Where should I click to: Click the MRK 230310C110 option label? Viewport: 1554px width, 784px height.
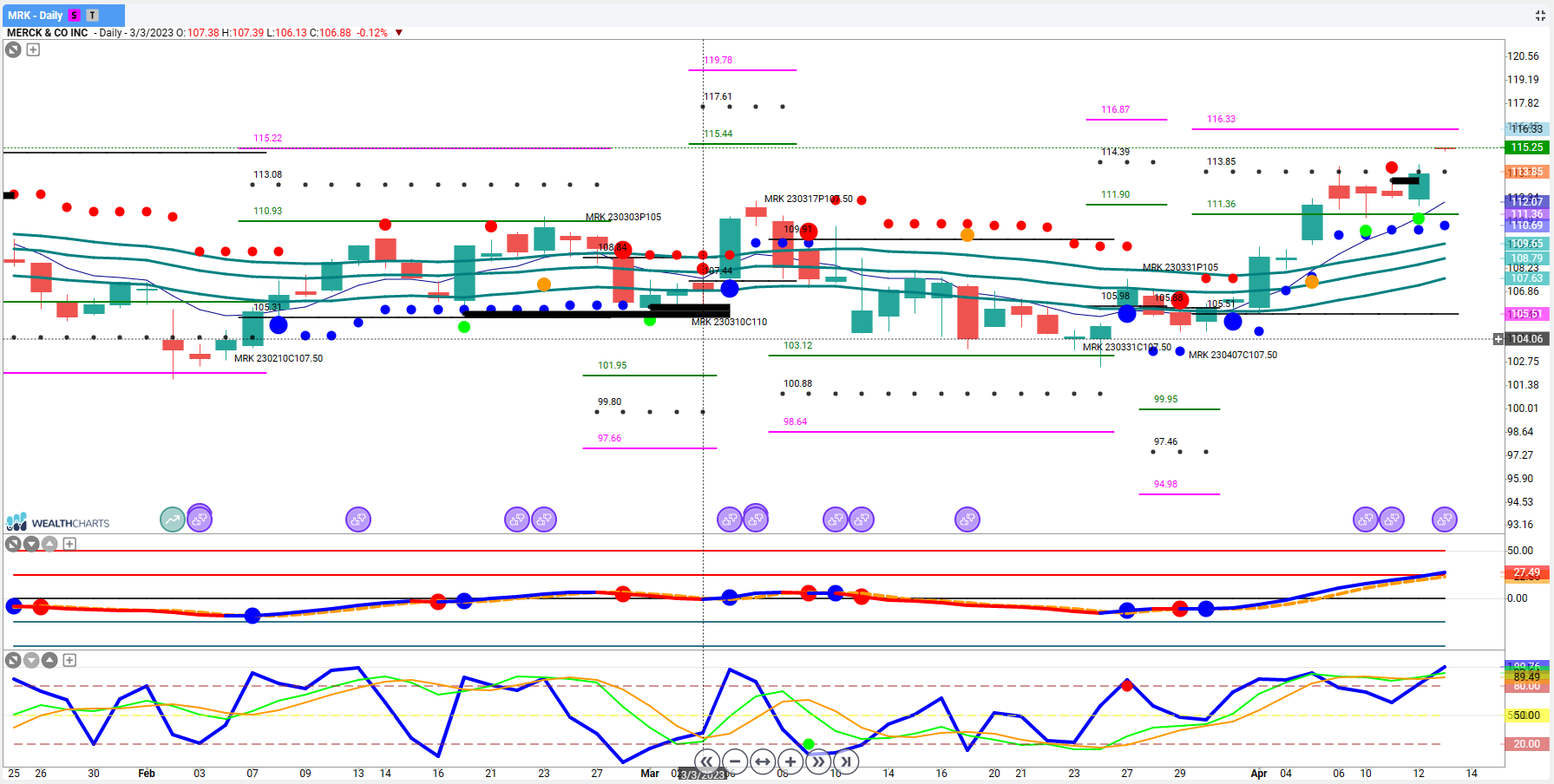[x=729, y=322]
